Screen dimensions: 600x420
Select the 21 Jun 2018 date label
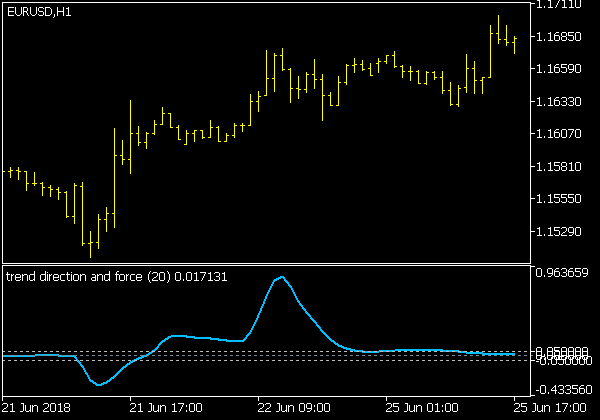pyautogui.click(x=38, y=408)
